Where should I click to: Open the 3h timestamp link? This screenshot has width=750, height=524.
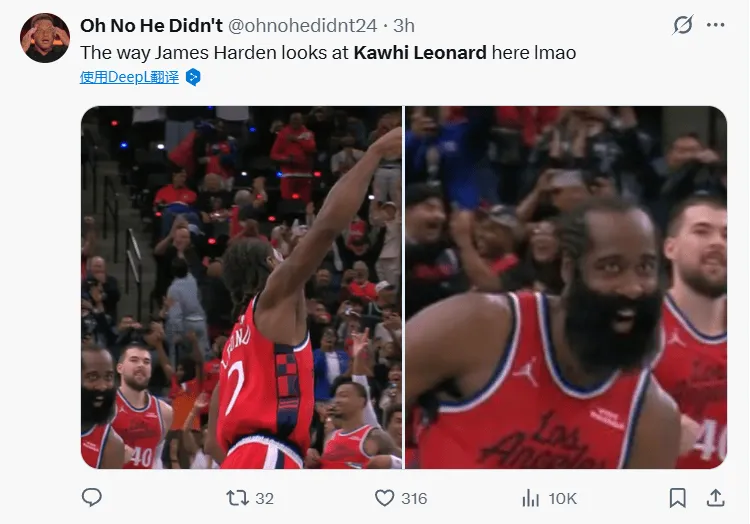(x=404, y=25)
